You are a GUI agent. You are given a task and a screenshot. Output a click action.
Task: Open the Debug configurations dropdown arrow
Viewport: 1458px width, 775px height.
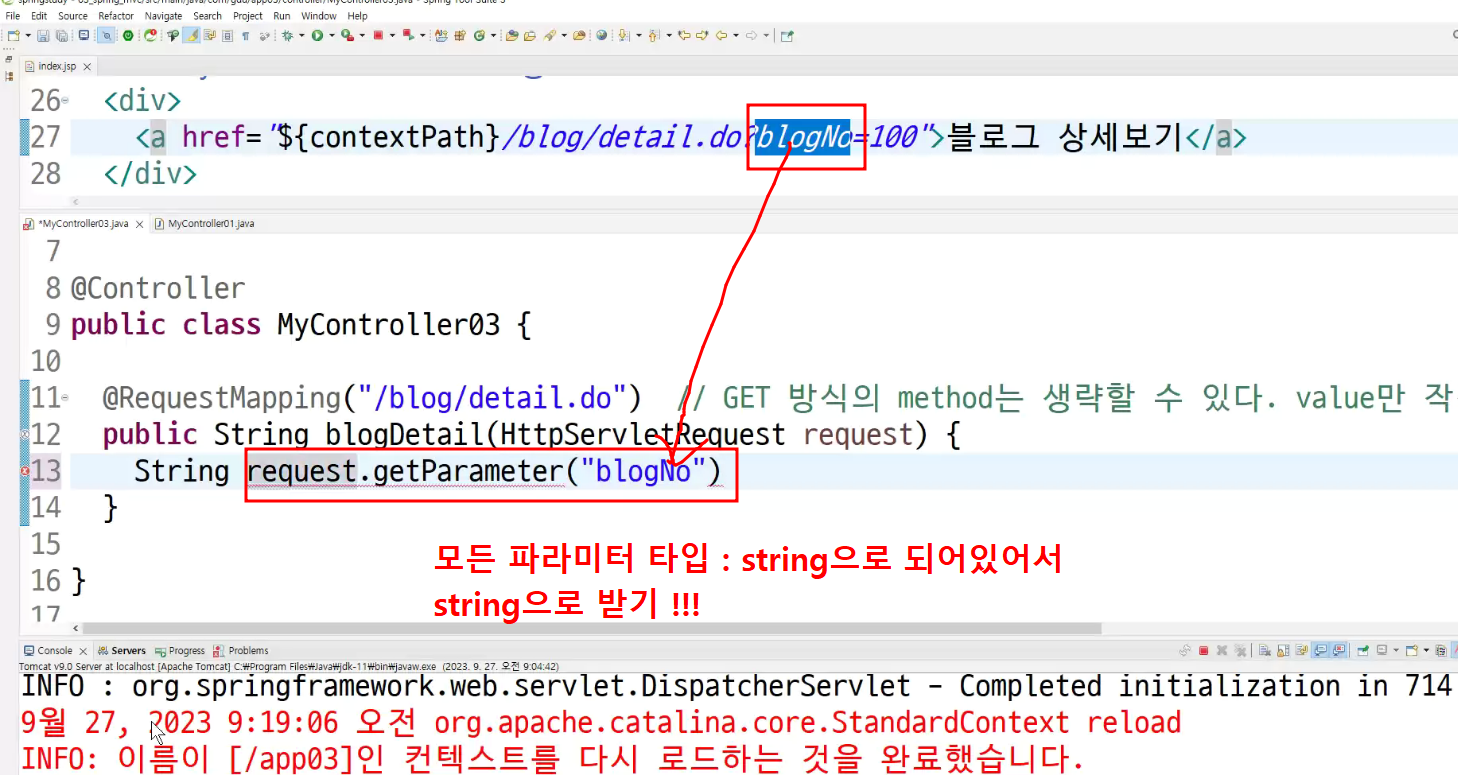pyautogui.click(x=301, y=35)
